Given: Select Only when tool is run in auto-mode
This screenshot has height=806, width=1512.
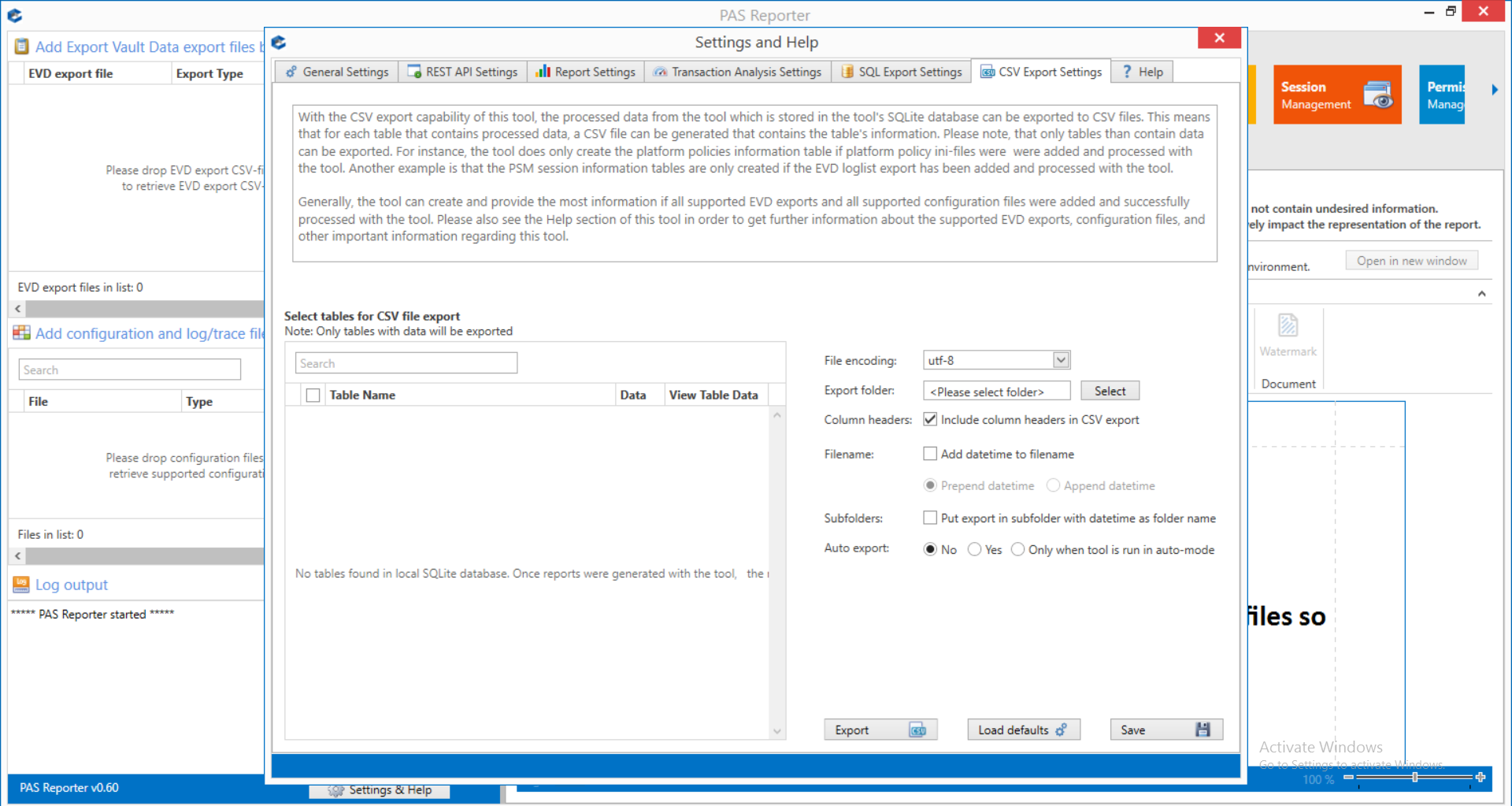Looking at the screenshot, I should tap(1018, 549).
